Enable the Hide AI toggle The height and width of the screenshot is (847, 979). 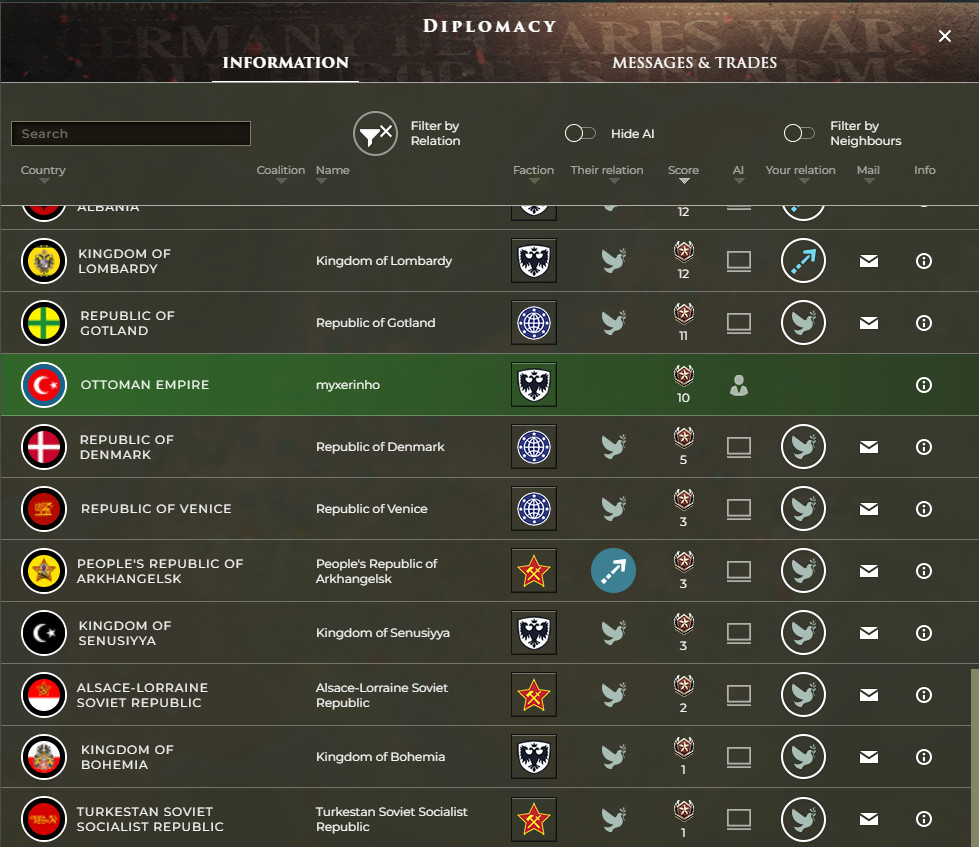[580, 132]
